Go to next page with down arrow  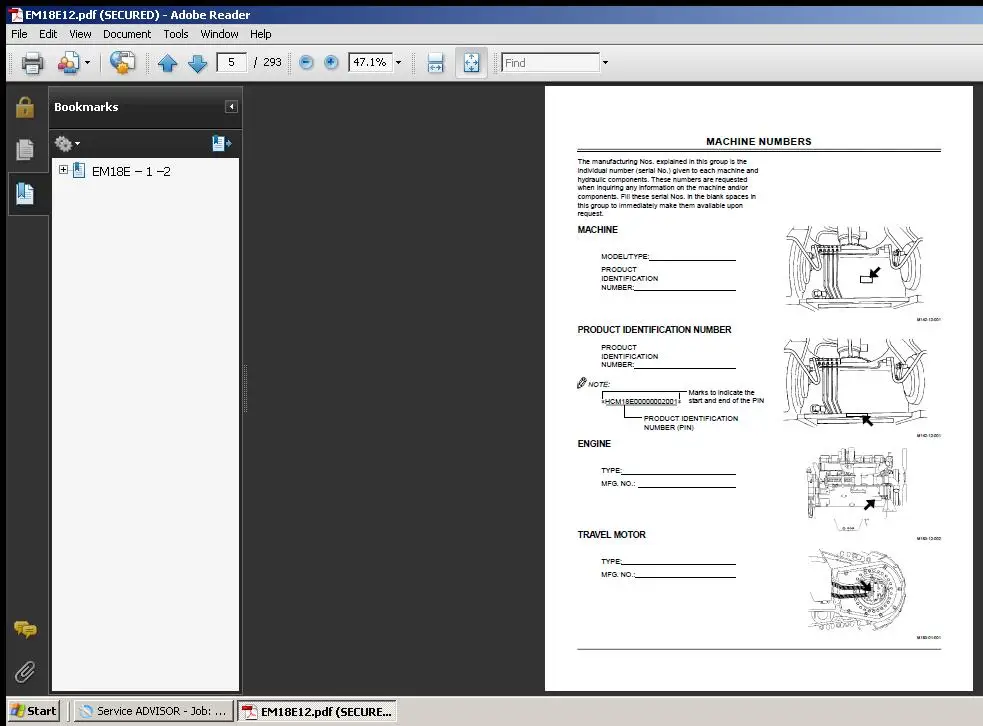point(197,63)
